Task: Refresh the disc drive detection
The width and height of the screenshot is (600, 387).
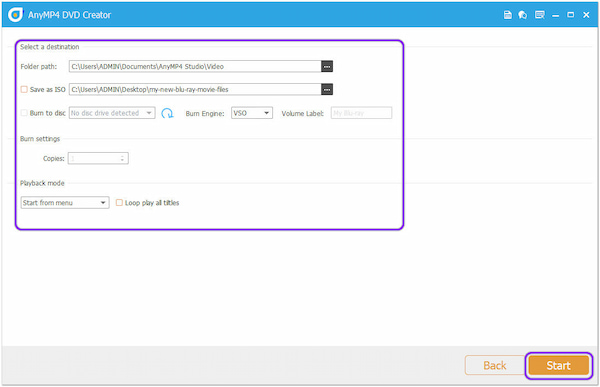Action: pos(167,113)
